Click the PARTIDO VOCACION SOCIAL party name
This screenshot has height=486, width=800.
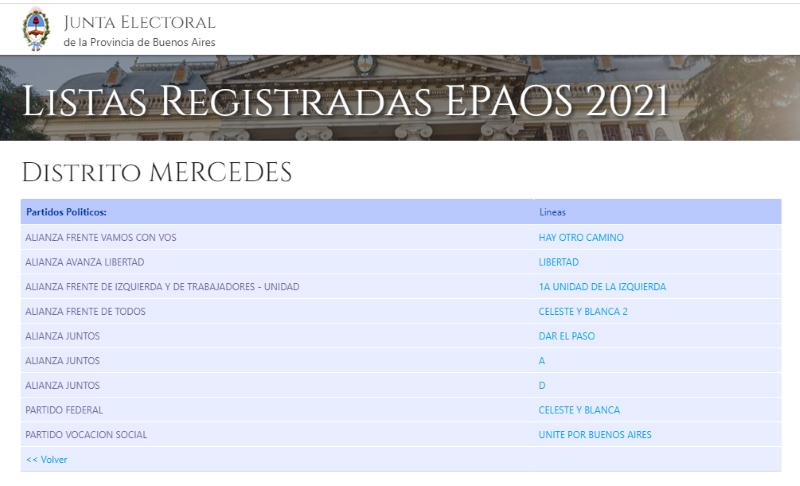tap(86, 435)
